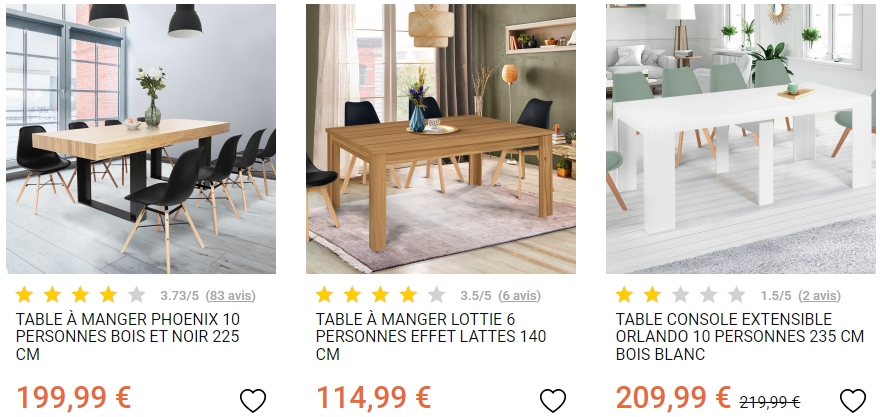Open Table console extensible Orlando title

tap(740, 337)
